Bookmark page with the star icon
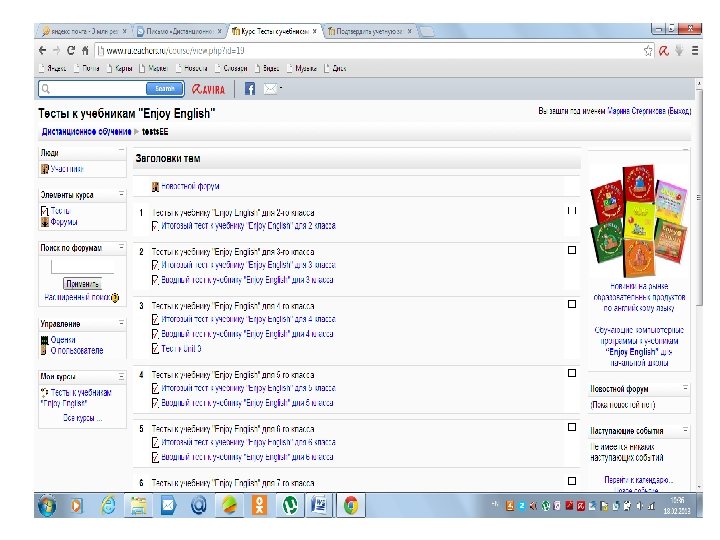The image size is (720, 540). click(648, 51)
